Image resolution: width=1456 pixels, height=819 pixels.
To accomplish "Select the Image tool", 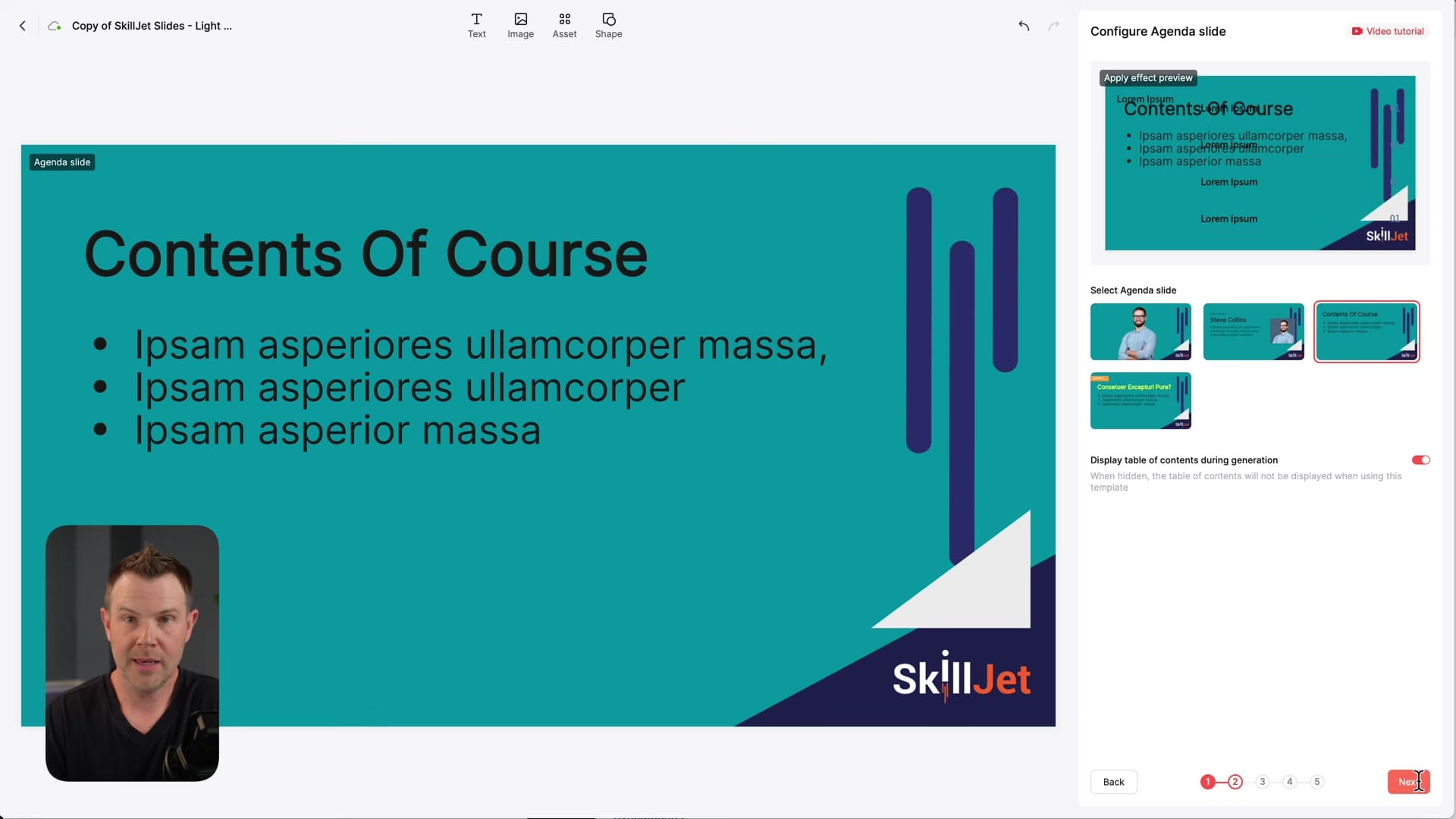I will [520, 26].
